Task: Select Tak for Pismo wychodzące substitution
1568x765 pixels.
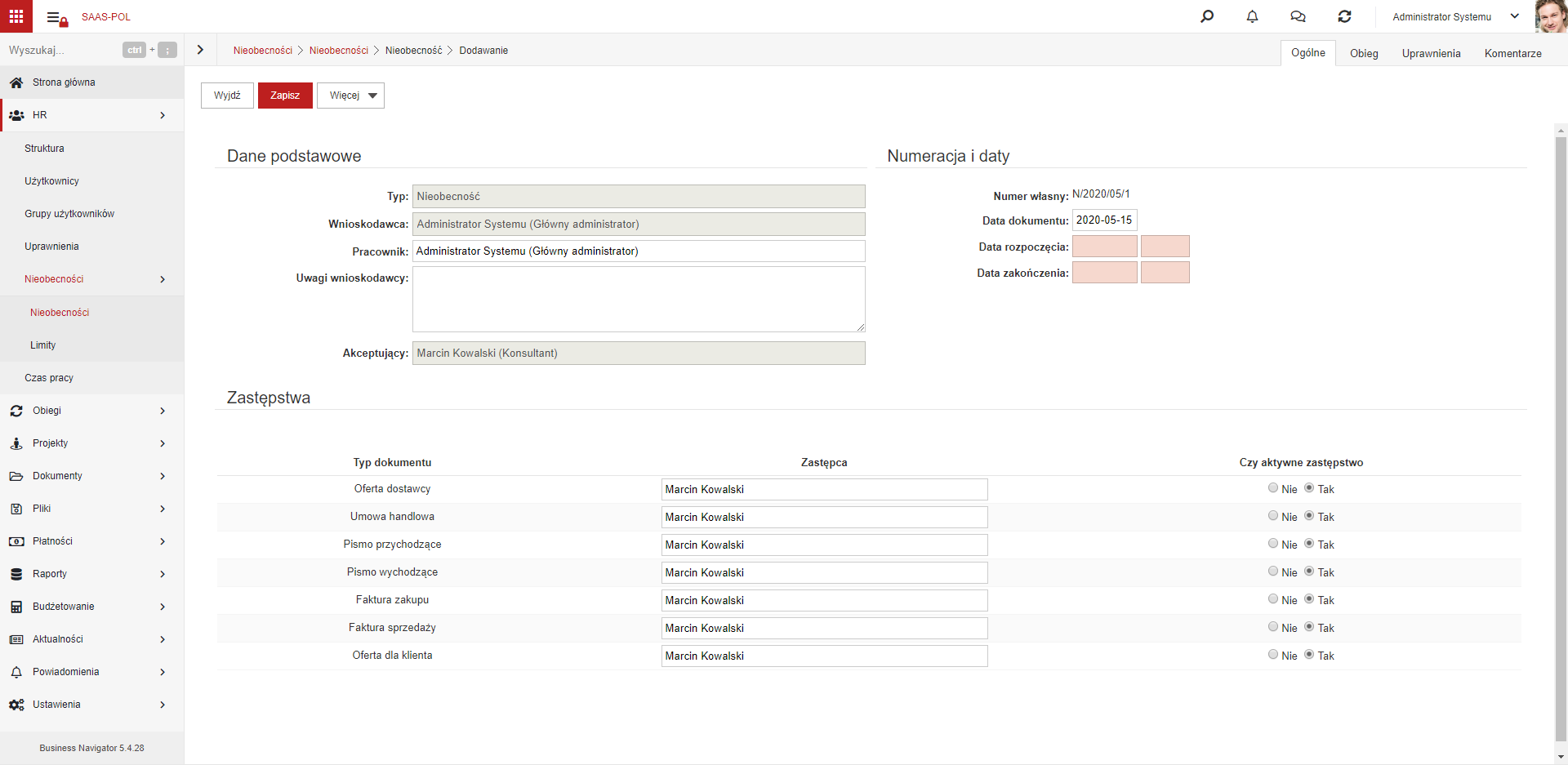Action: click(1309, 572)
